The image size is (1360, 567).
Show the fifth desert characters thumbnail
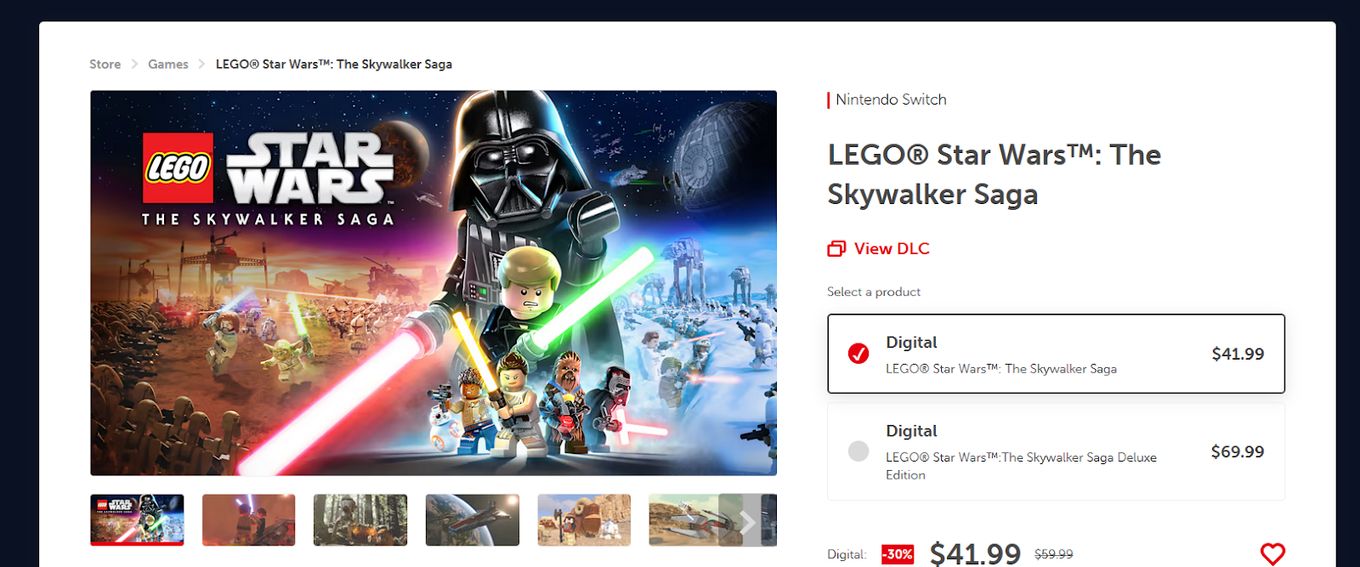point(584,520)
